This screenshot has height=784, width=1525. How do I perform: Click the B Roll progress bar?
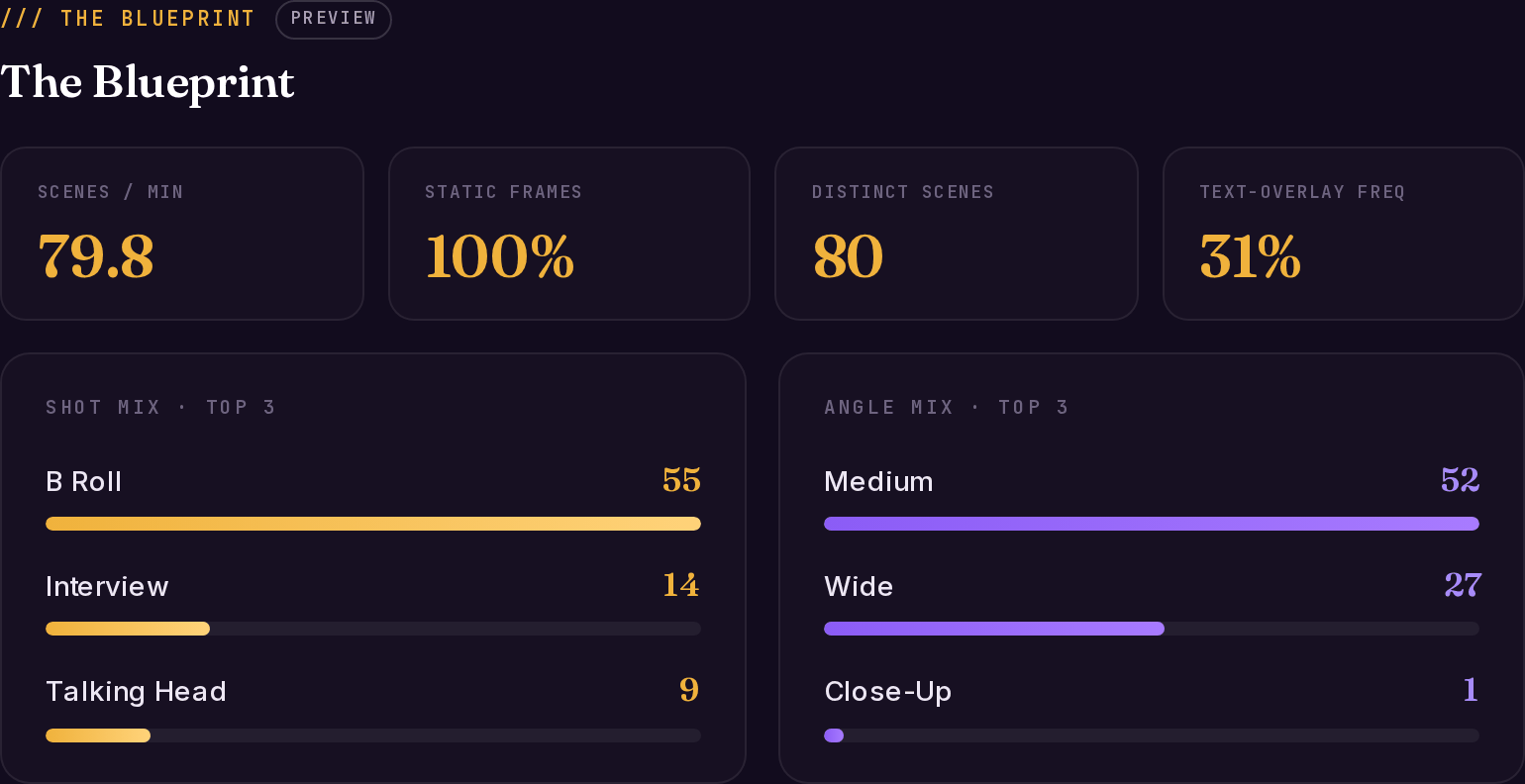(x=373, y=524)
